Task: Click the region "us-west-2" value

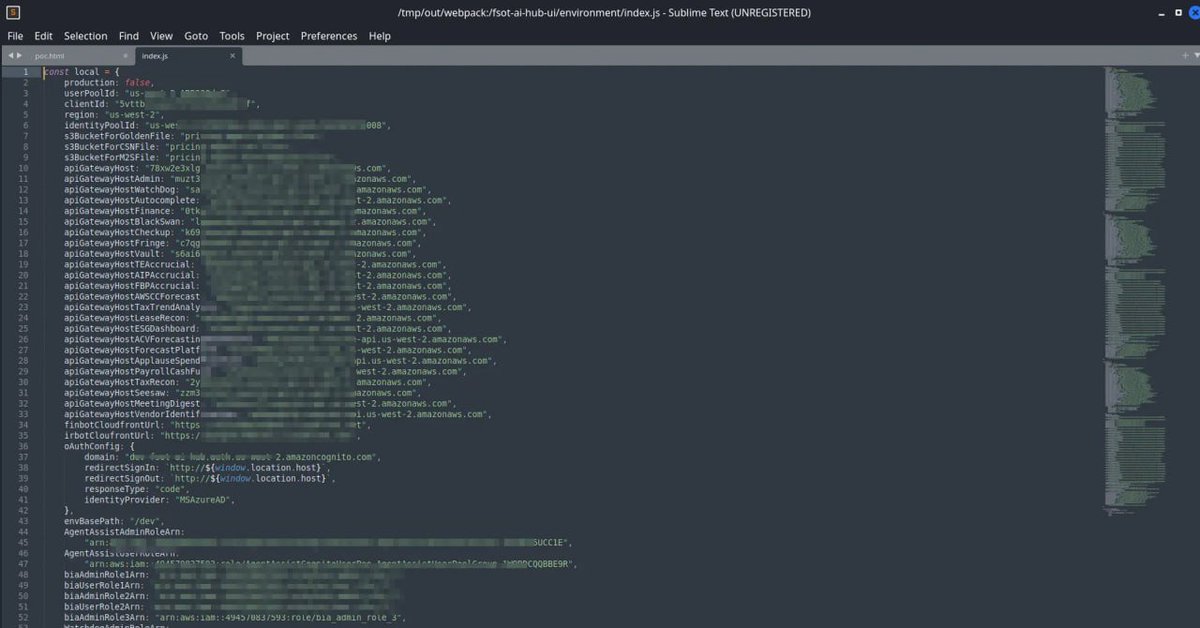Action: (x=133, y=115)
